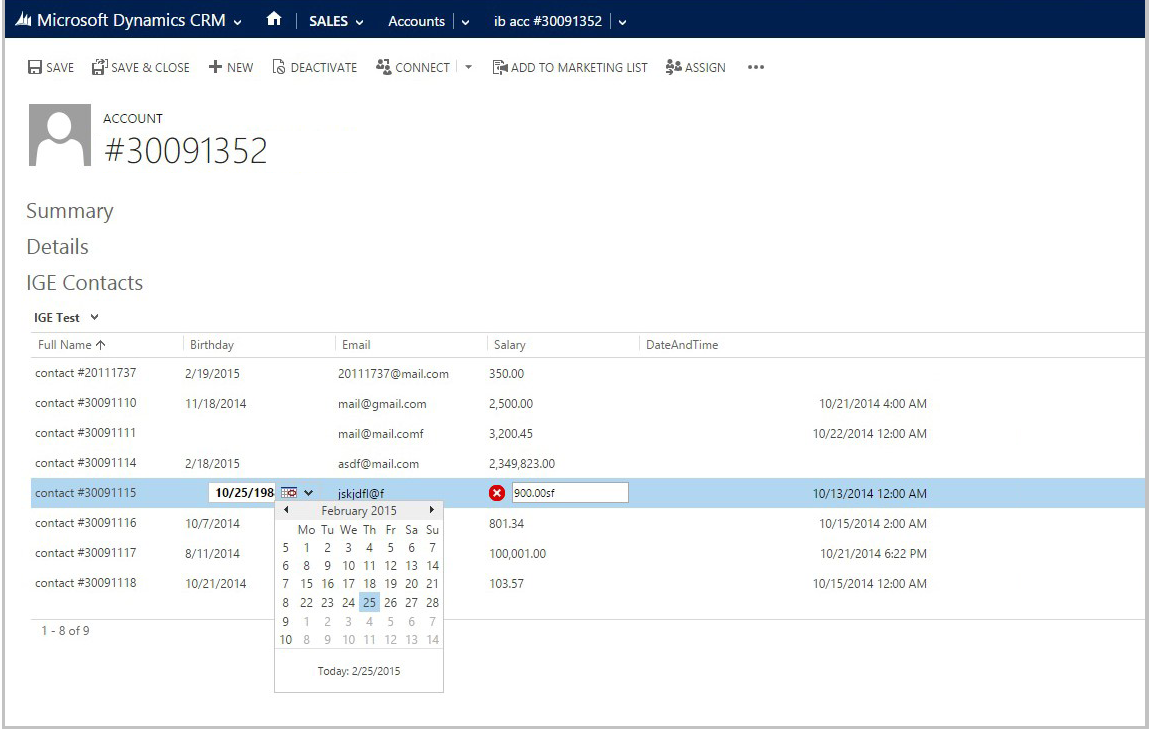1151x730 pixels.
Task: Click the salary value 2,349,823.00
Action: pyautogui.click(x=522, y=464)
